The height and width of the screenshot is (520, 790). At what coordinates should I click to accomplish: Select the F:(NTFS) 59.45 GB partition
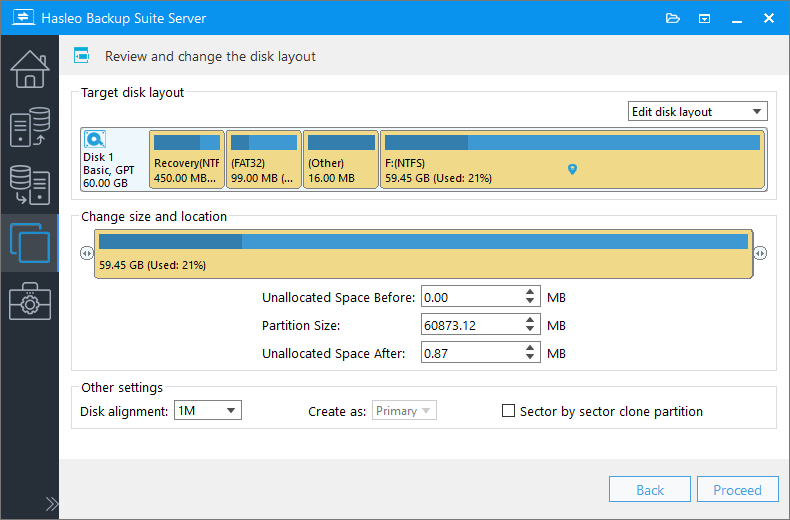pyautogui.click(x=573, y=159)
